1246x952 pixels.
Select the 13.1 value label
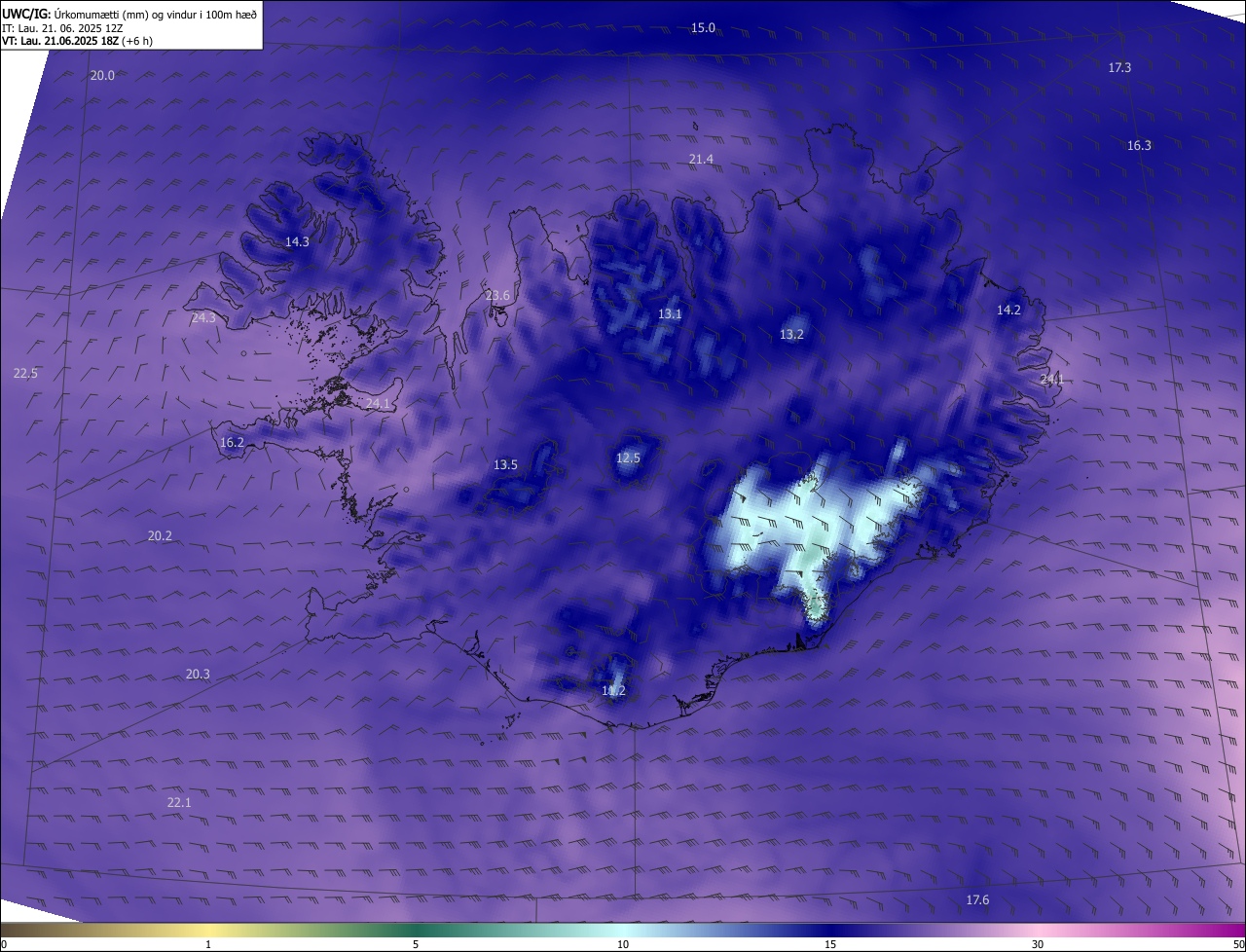(670, 313)
